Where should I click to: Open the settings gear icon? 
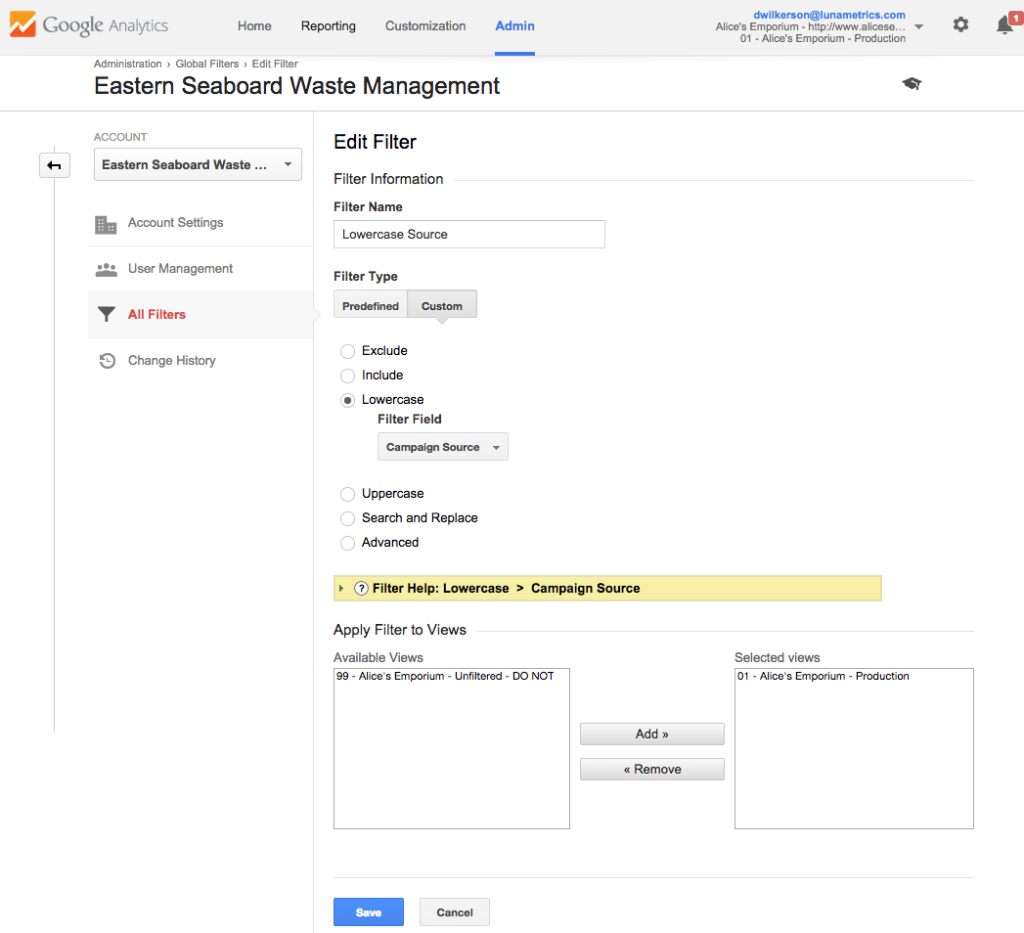tap(960, 25)
